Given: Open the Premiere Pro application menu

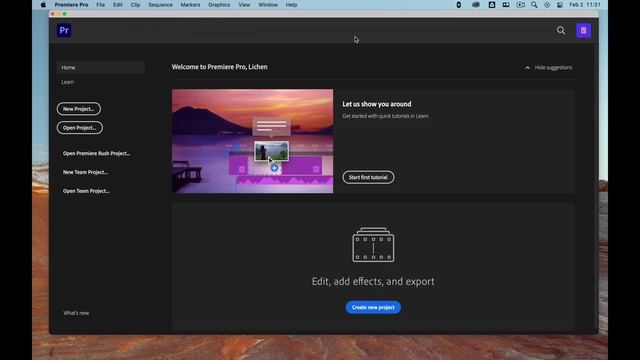Looking at the screenshot, I should pos(71,5).
